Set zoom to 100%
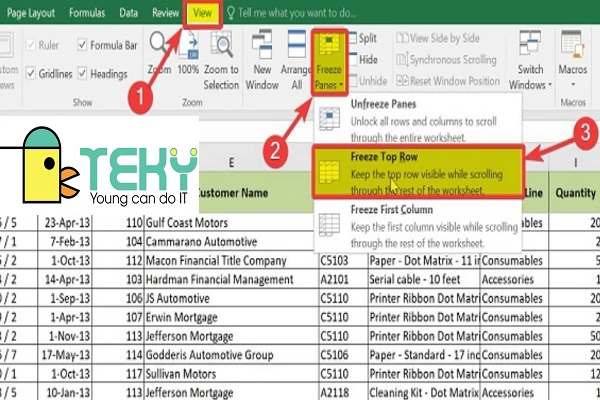 188,54
